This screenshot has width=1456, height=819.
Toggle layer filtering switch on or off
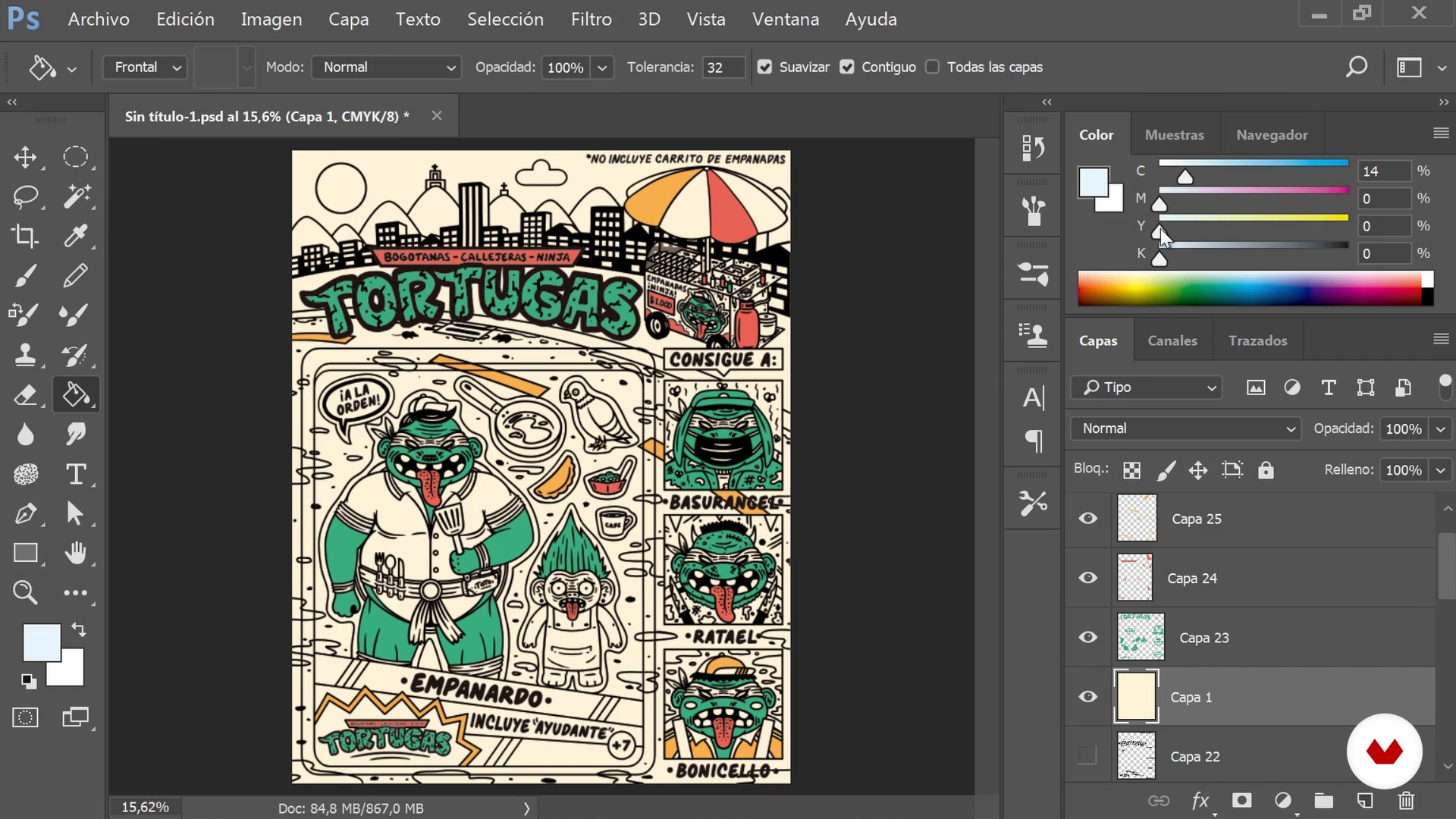click(x=1445, y=387)
